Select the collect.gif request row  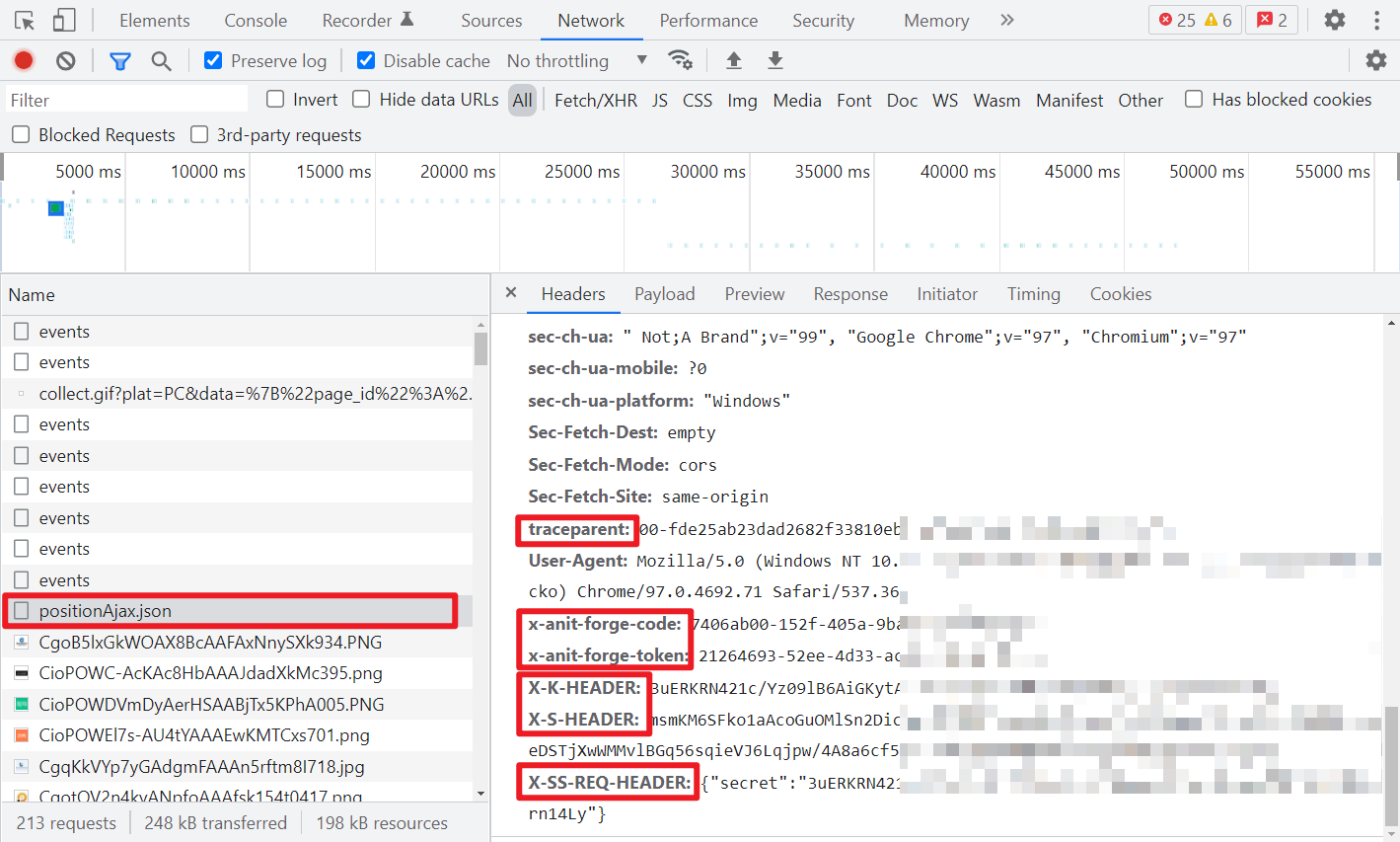pos(237,393)
